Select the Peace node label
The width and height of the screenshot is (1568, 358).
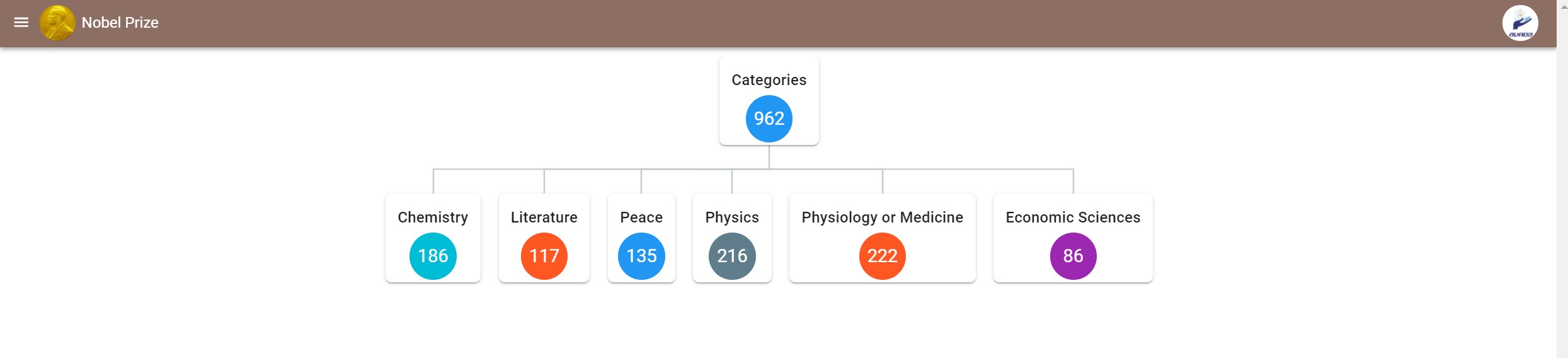(x=641, y=217)
